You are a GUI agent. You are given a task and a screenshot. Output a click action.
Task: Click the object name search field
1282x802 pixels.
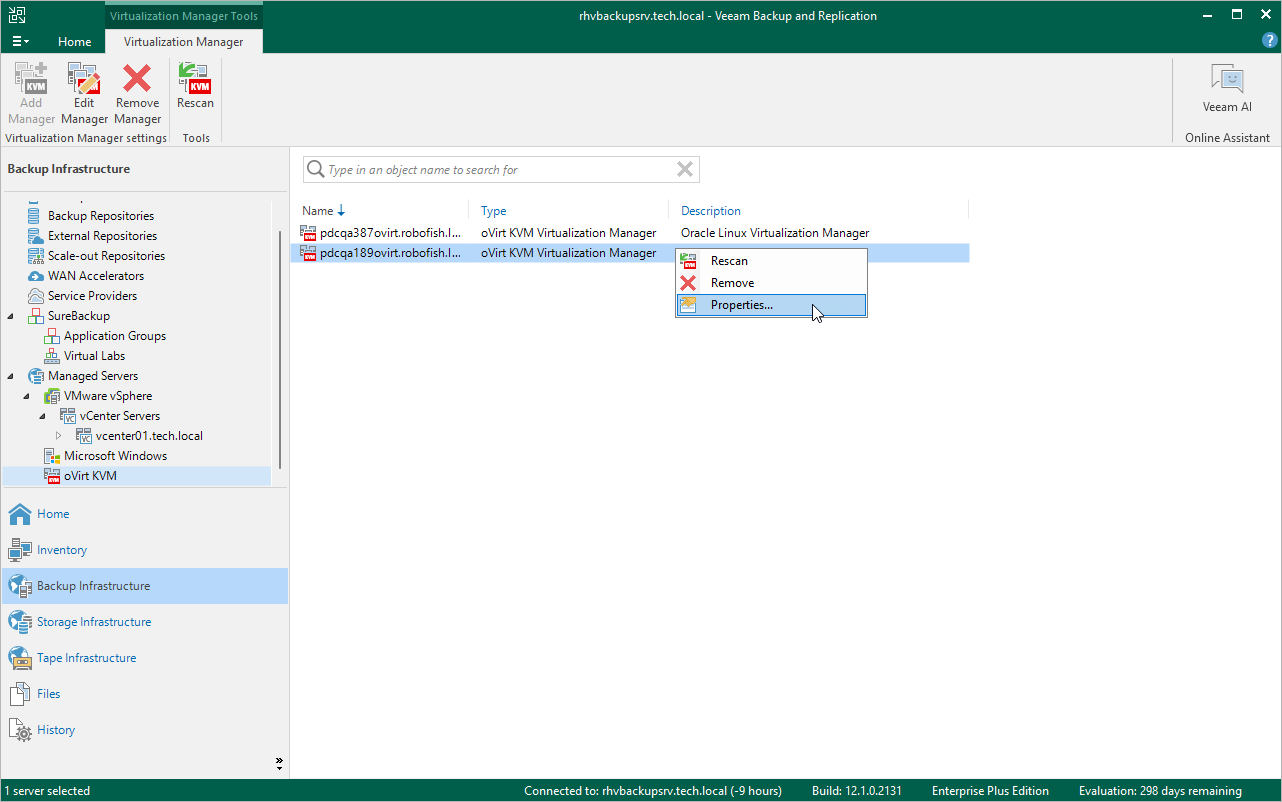pos(501,170)
